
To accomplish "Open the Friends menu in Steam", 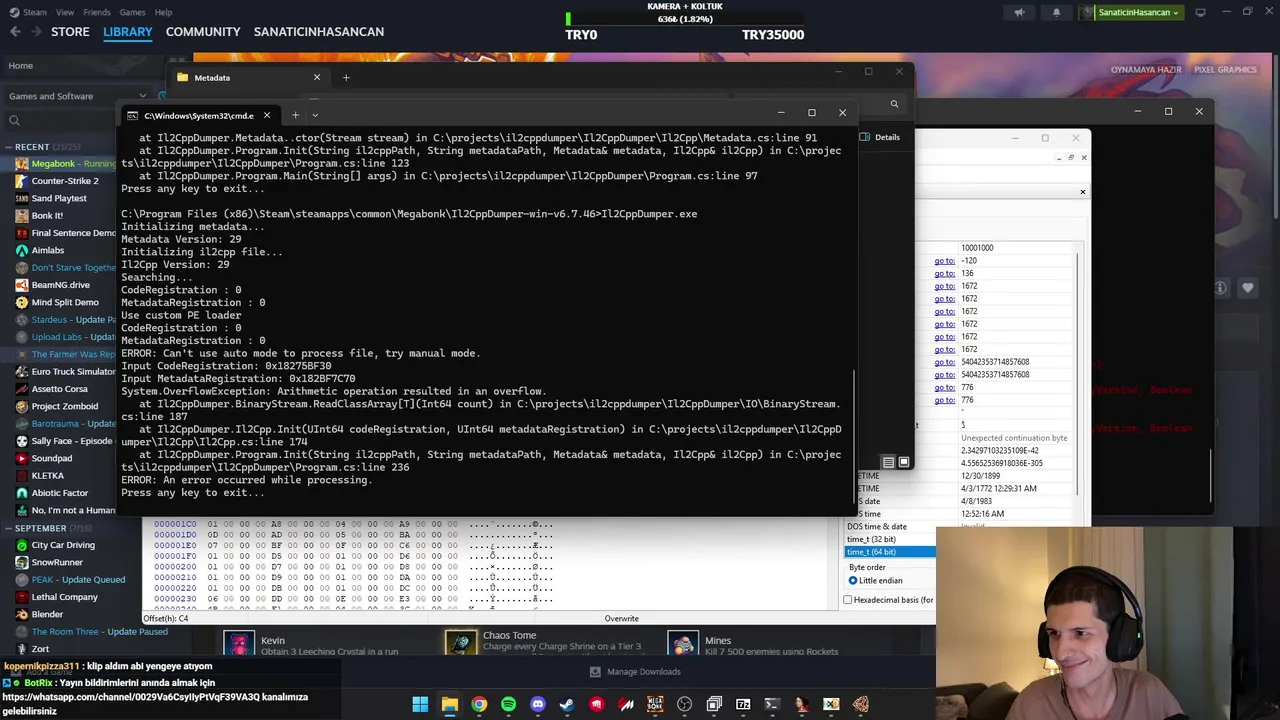I will click(x=97, y=12).
